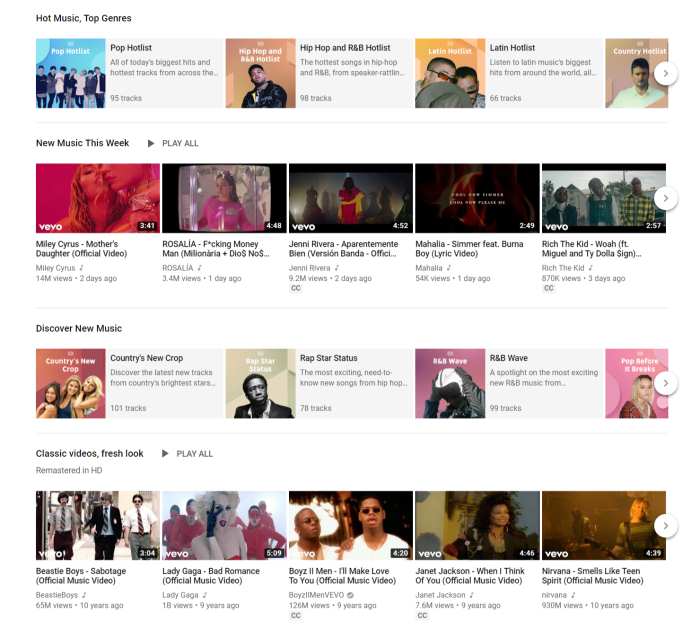Open the Rap Star Status playlist cover

tap(260, 383)
